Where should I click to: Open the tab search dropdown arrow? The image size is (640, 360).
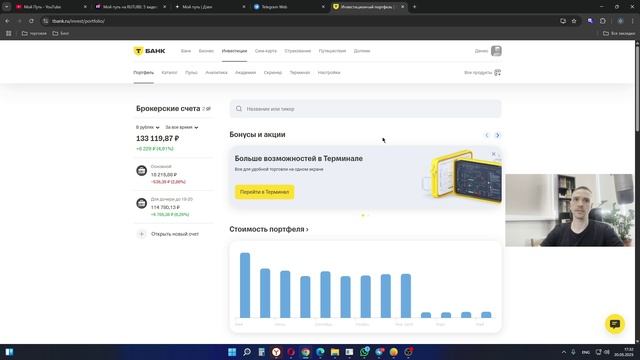tap(7, 7)
